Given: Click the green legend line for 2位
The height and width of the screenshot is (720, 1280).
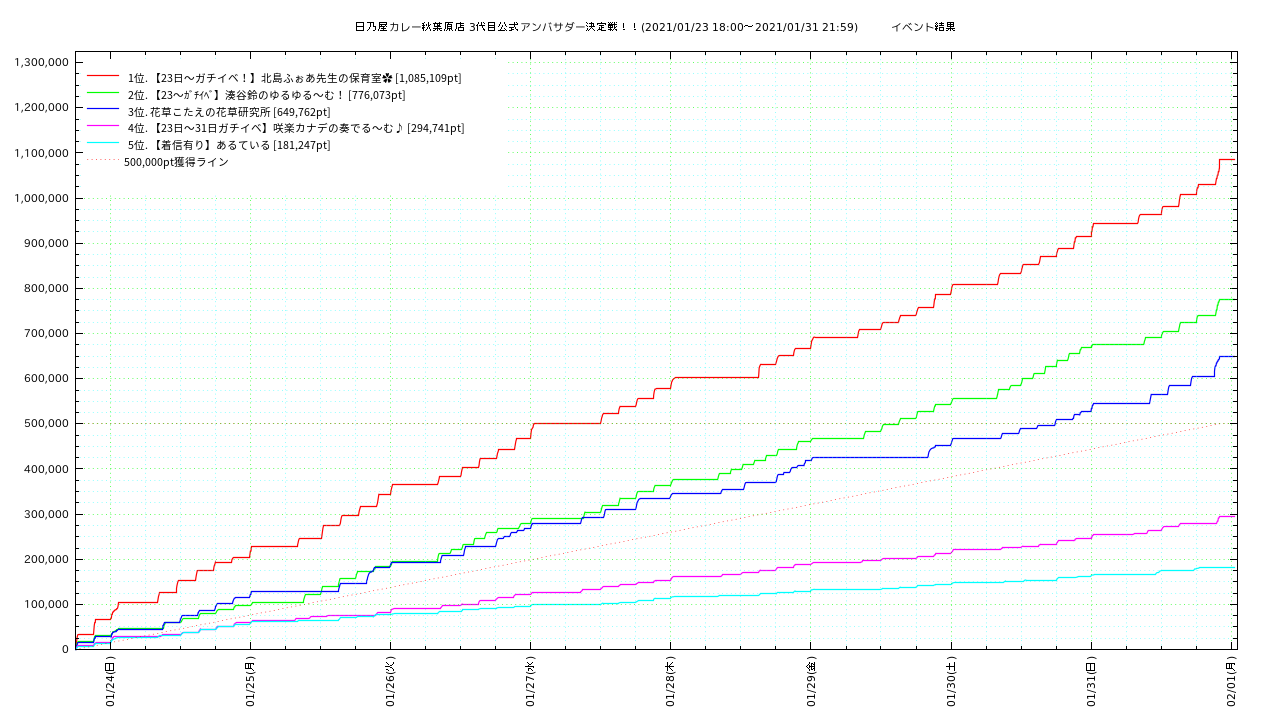Looking at the screenshot, I should [x=103, y=94].
